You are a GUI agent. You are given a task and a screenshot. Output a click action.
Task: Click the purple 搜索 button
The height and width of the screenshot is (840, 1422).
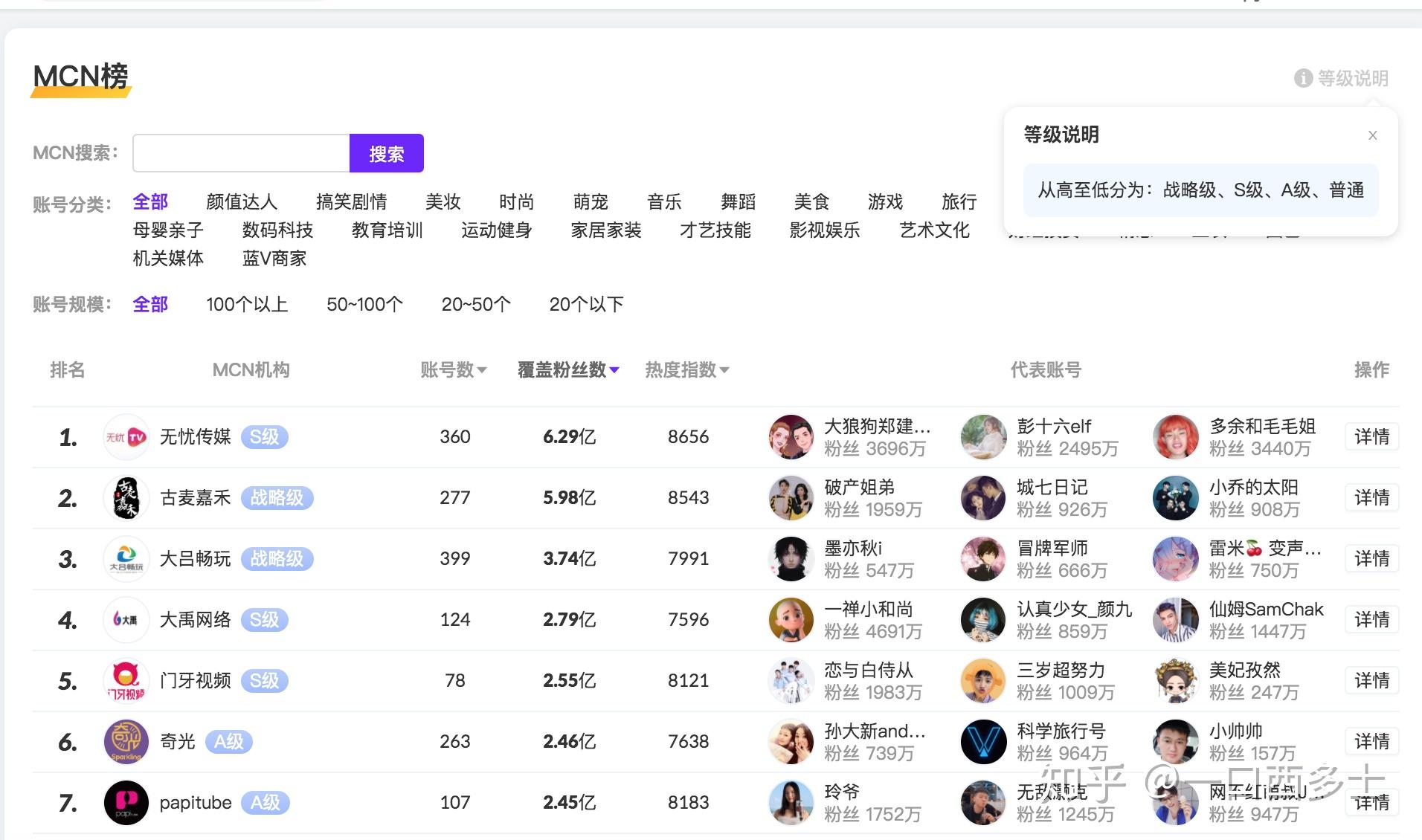(387, 153)
